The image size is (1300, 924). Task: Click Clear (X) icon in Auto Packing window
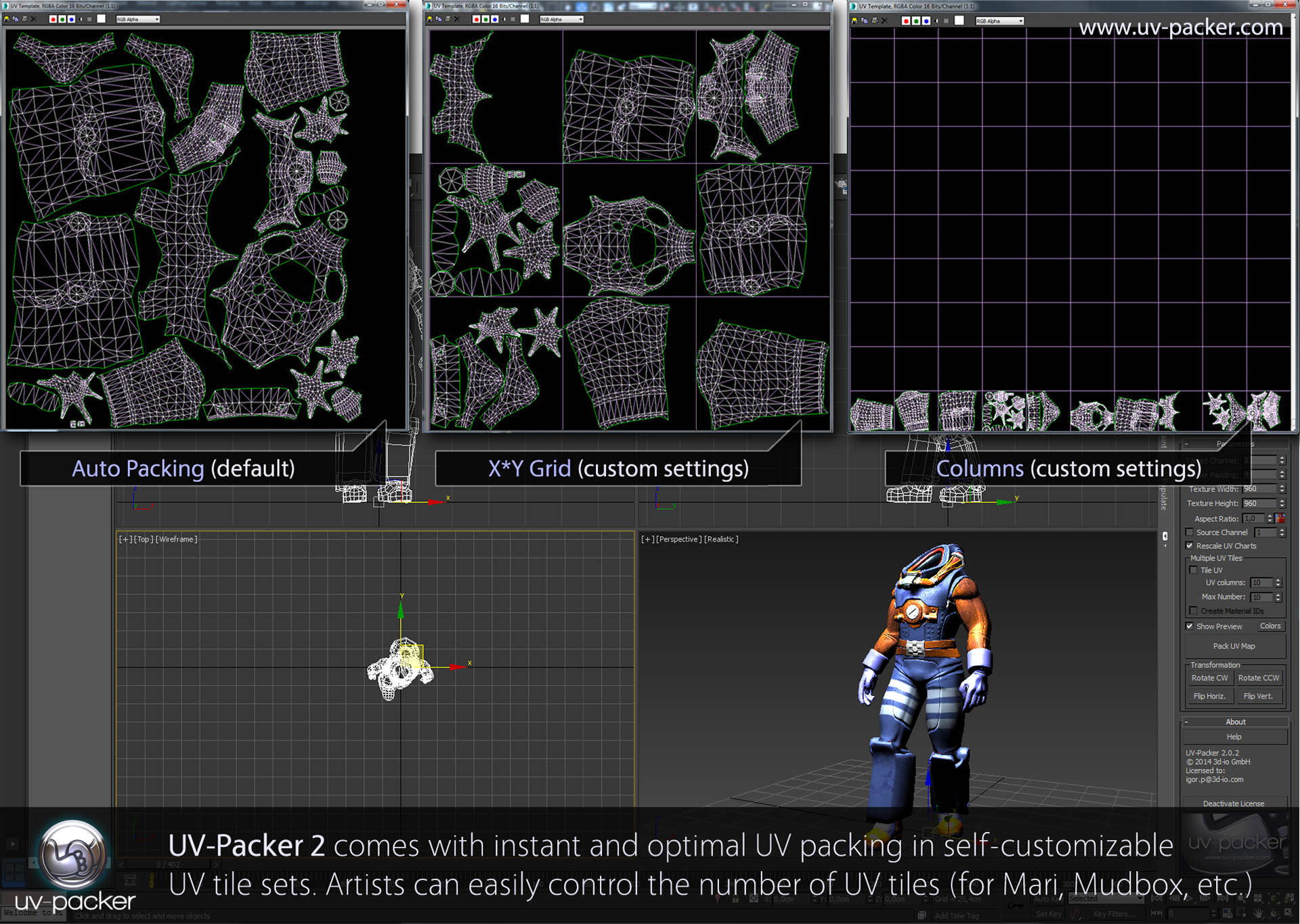coord(34,19)
